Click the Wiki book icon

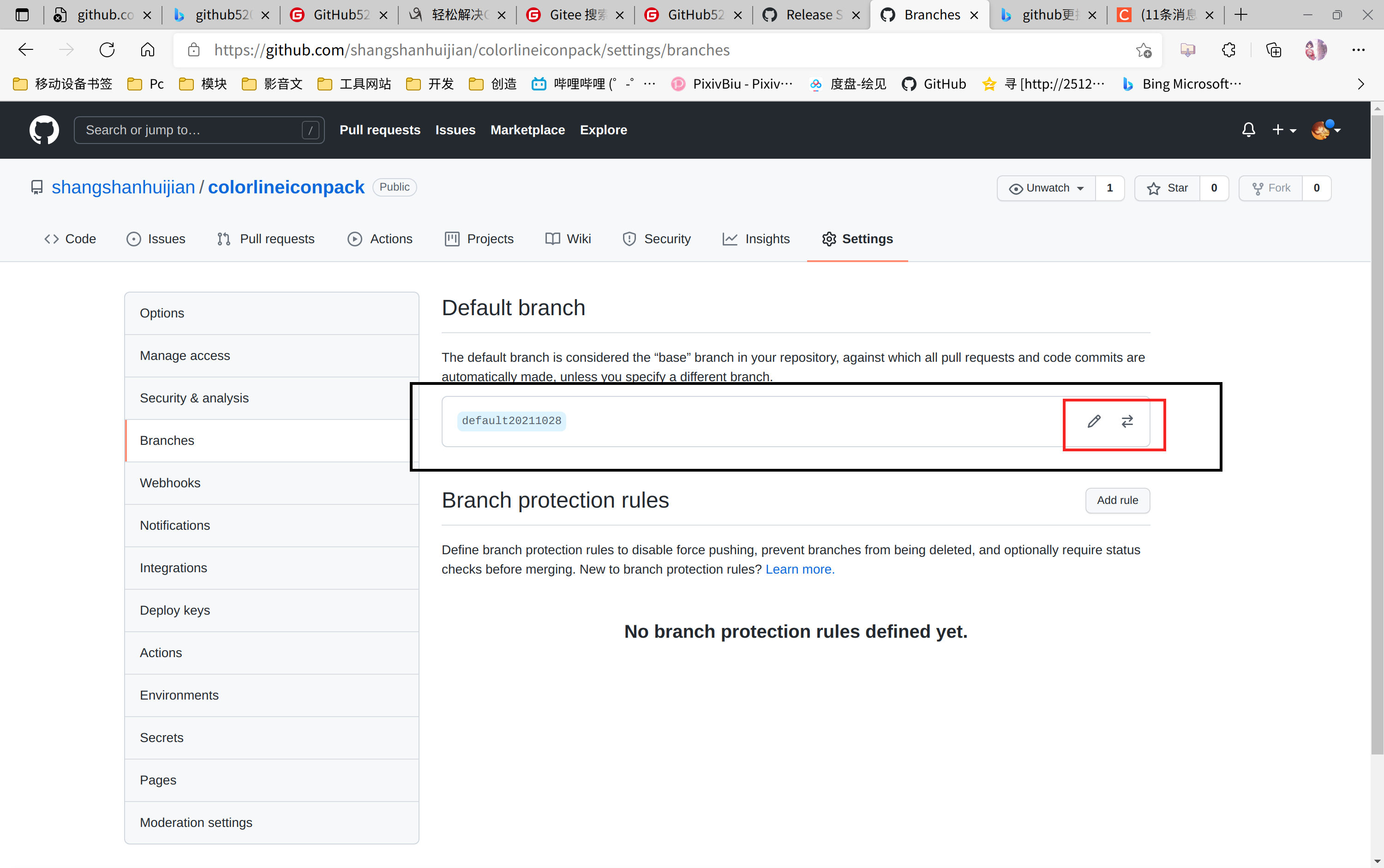(x=551, y=239)
